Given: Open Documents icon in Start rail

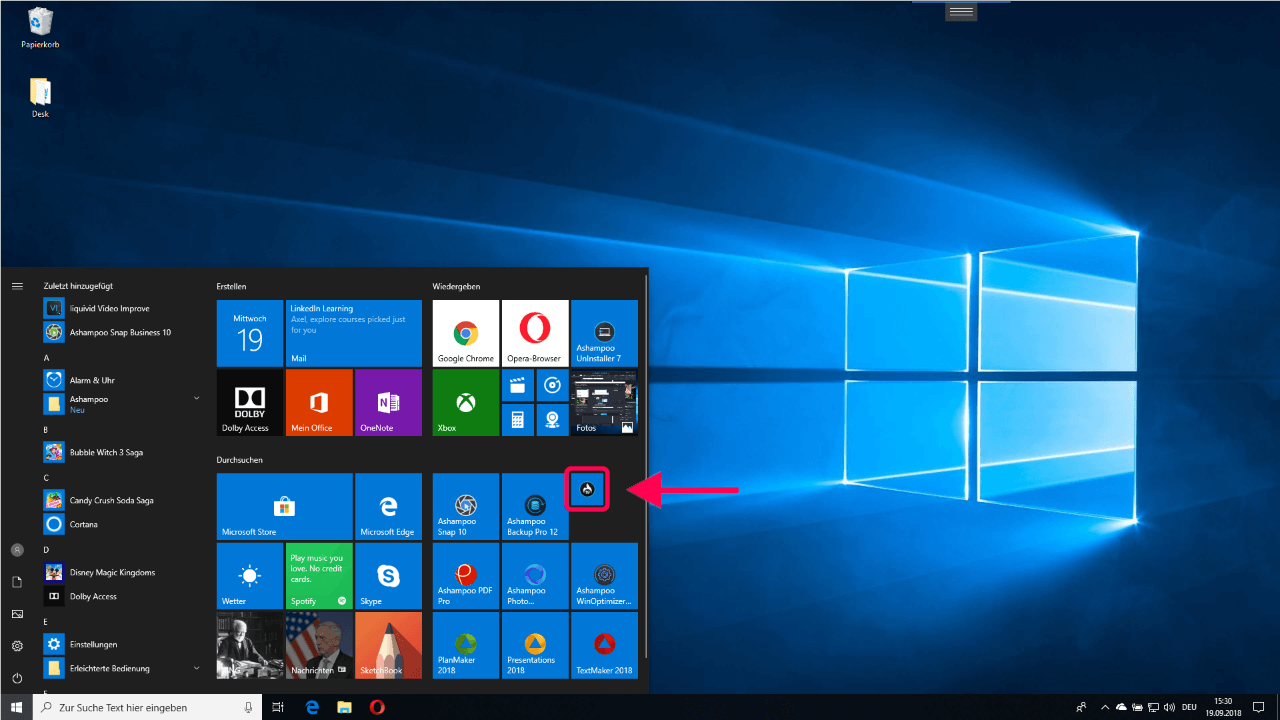Looking at the screenshot, I should [x=17, y=582].
